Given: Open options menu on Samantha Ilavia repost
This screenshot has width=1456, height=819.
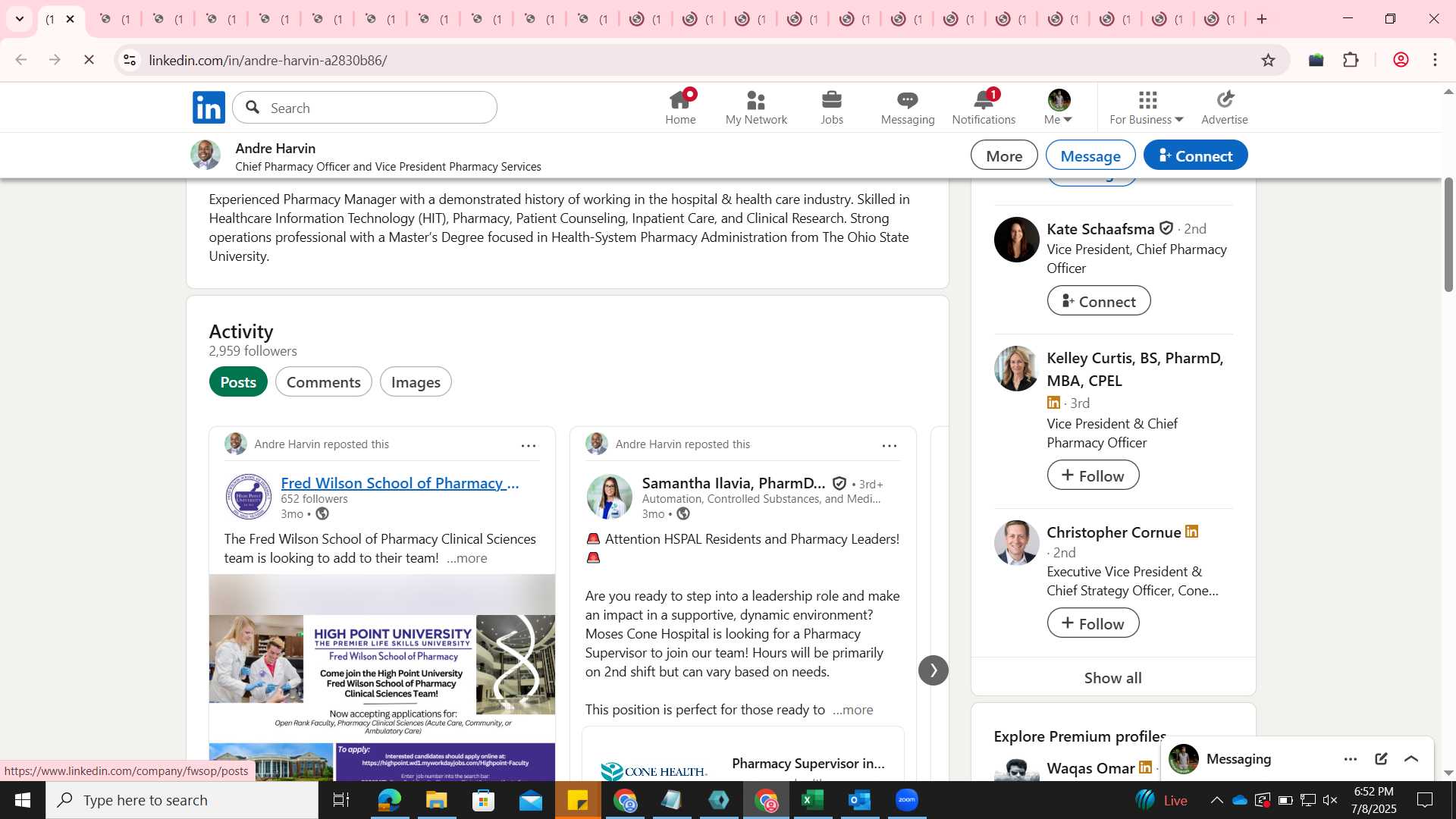Looking at the screenshot, I should click(x=890, y=445).
